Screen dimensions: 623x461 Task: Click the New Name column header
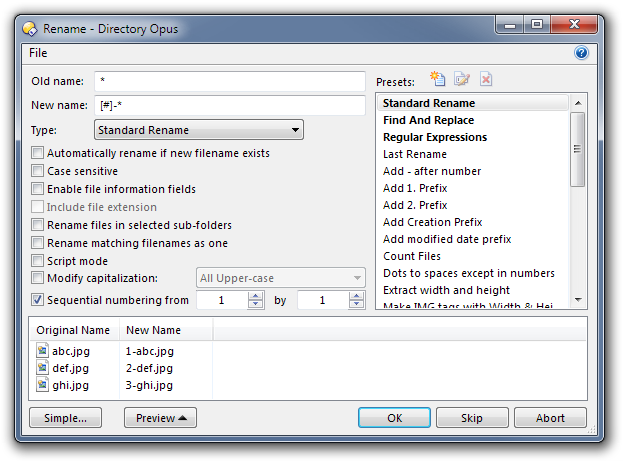(x=166, y=330)
